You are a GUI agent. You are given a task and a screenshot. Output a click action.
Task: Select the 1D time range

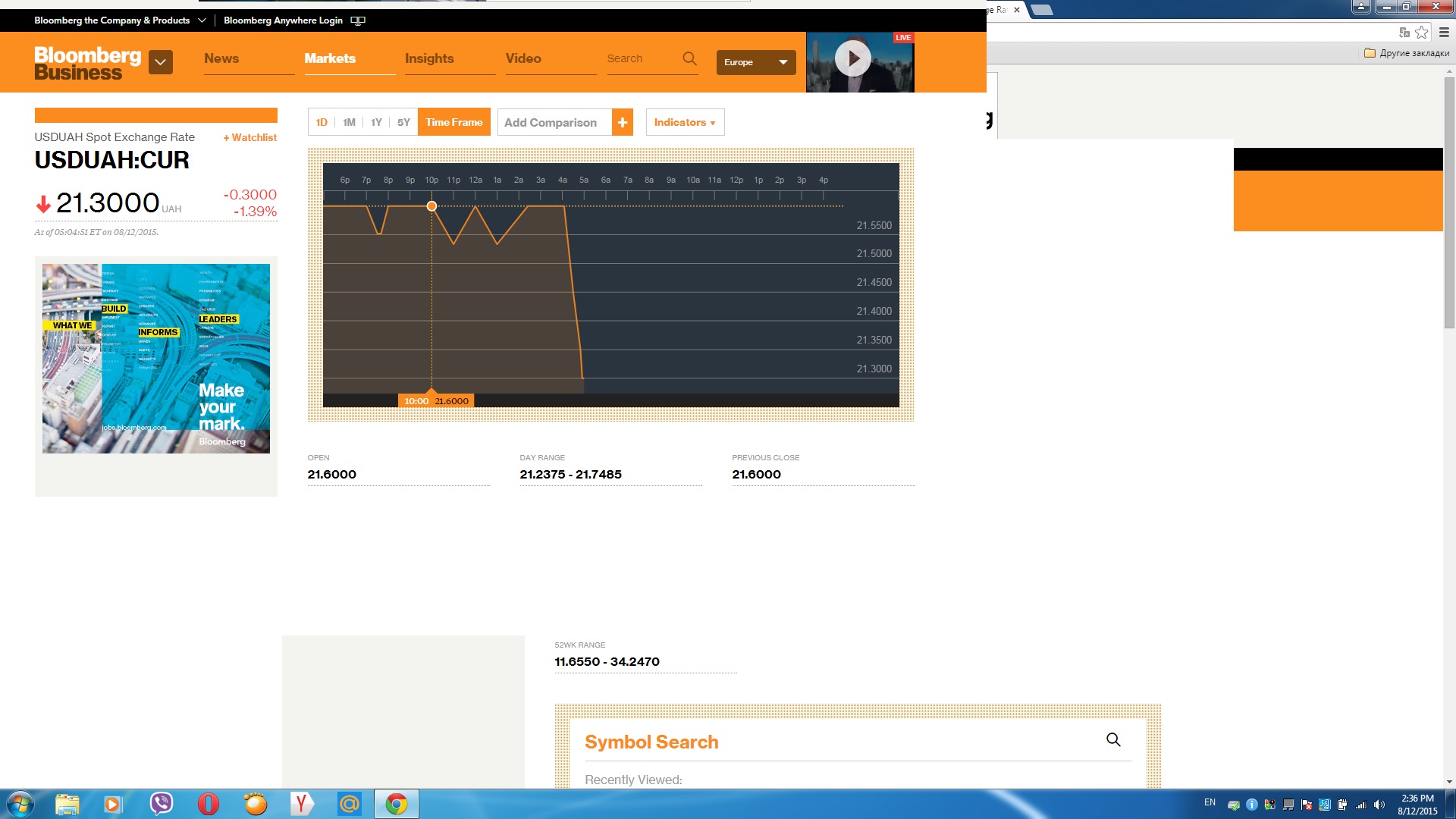(322, 122)
